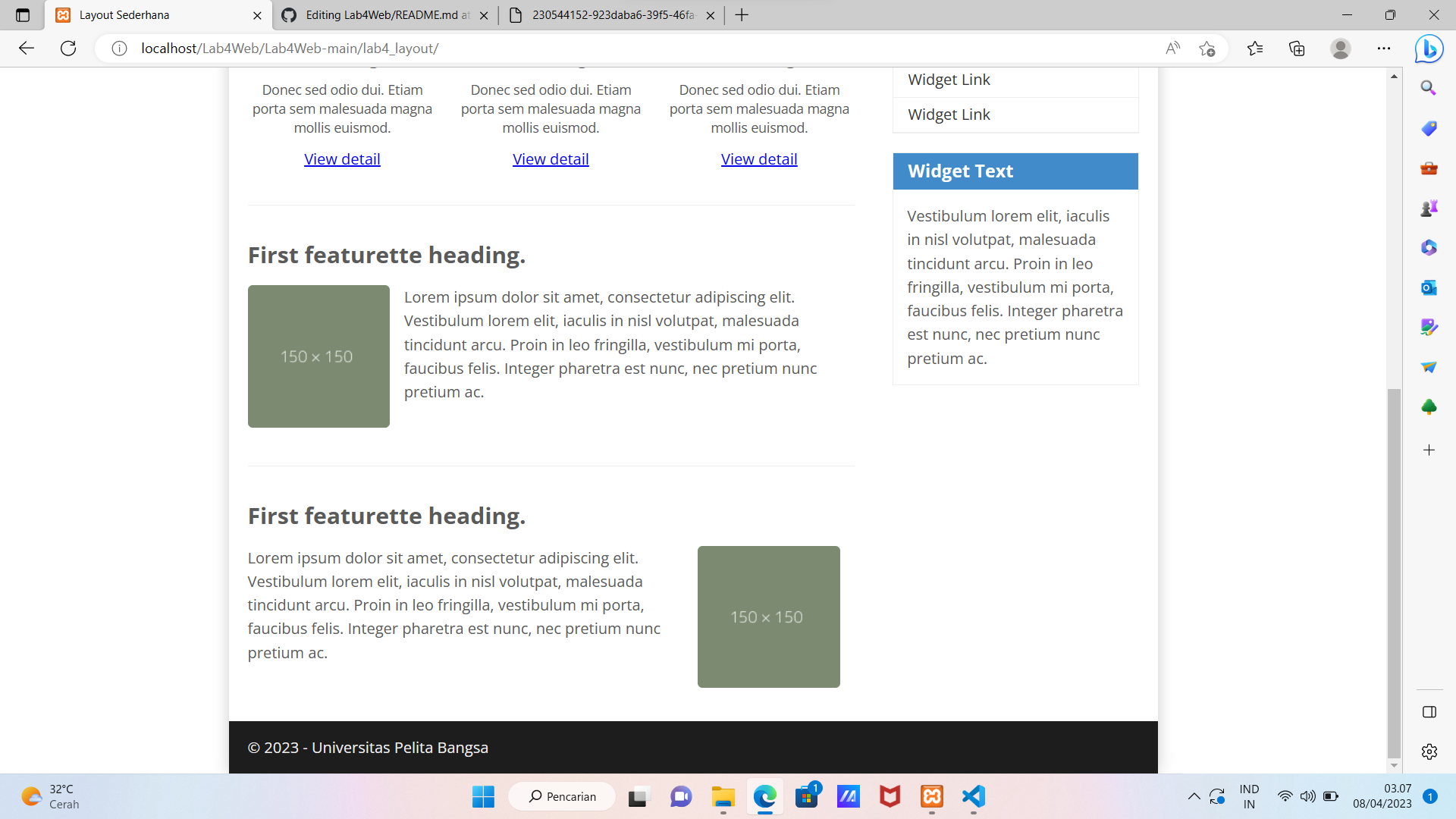The width and height of the screenshot is (1456, 819).
Task: Click the Read aloud icon in the address bar
Action: [1172, 49]
